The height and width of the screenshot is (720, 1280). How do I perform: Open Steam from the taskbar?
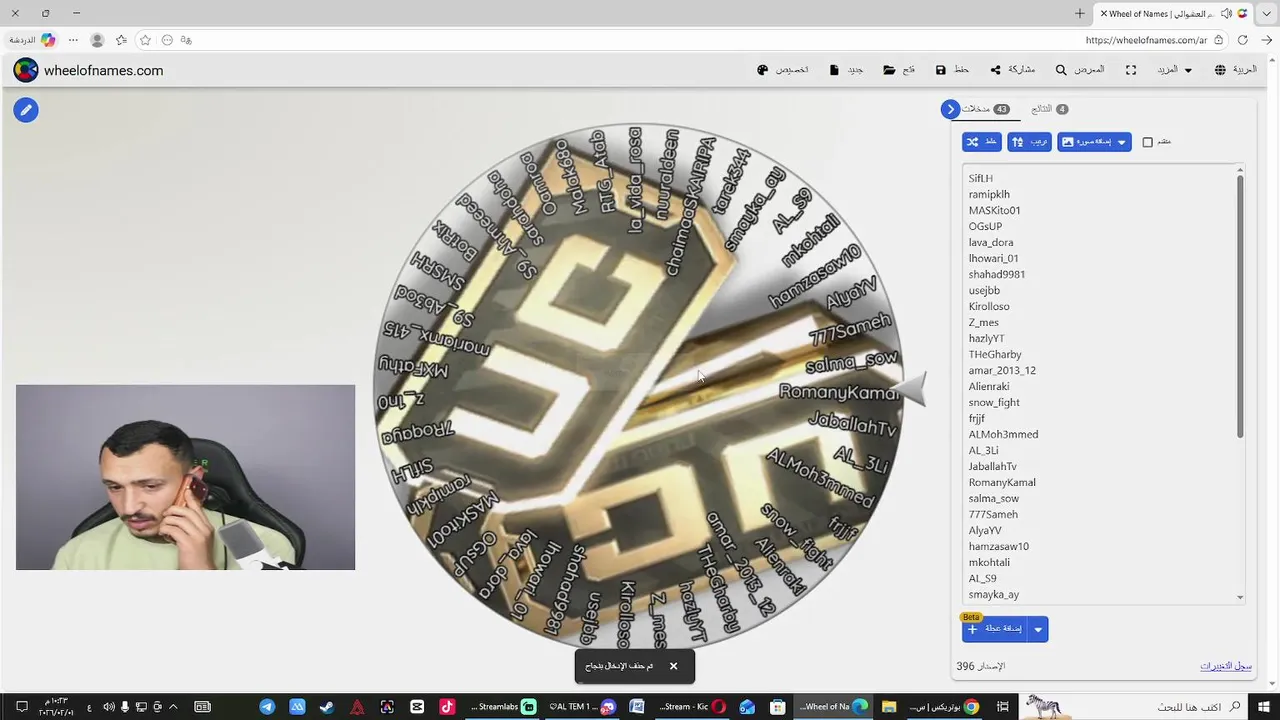tap(327, 707)
